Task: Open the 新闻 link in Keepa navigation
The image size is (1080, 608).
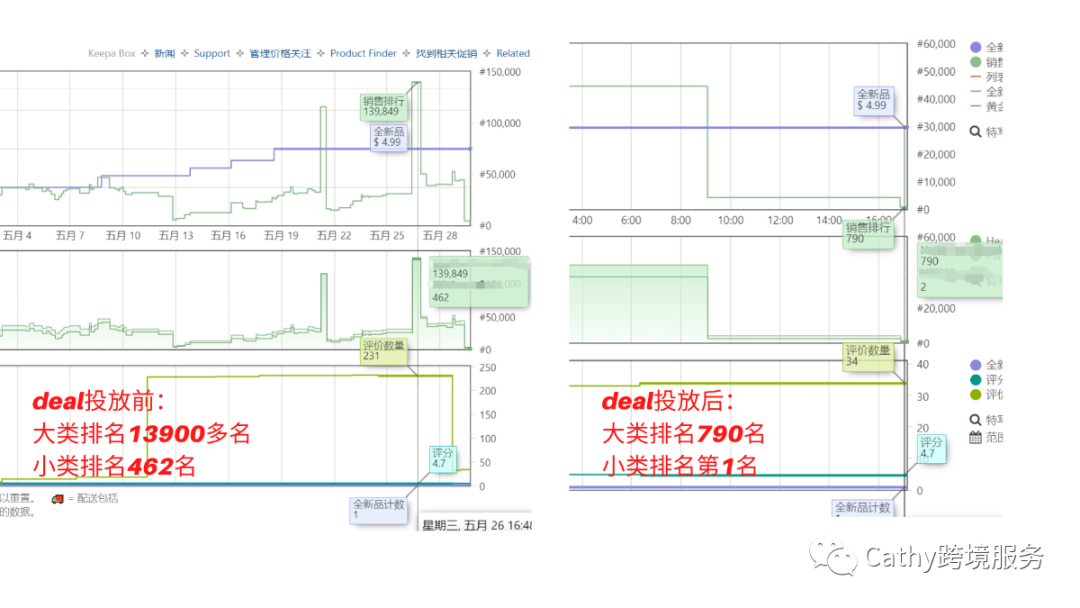Action: click(x=165, y=53)
